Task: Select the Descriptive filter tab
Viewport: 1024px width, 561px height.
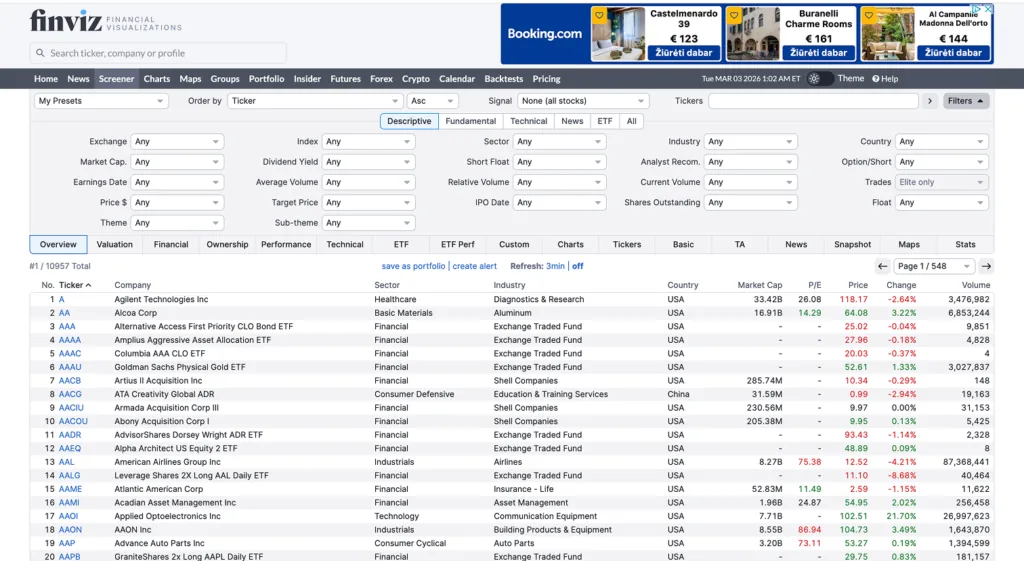Action: 409,121
